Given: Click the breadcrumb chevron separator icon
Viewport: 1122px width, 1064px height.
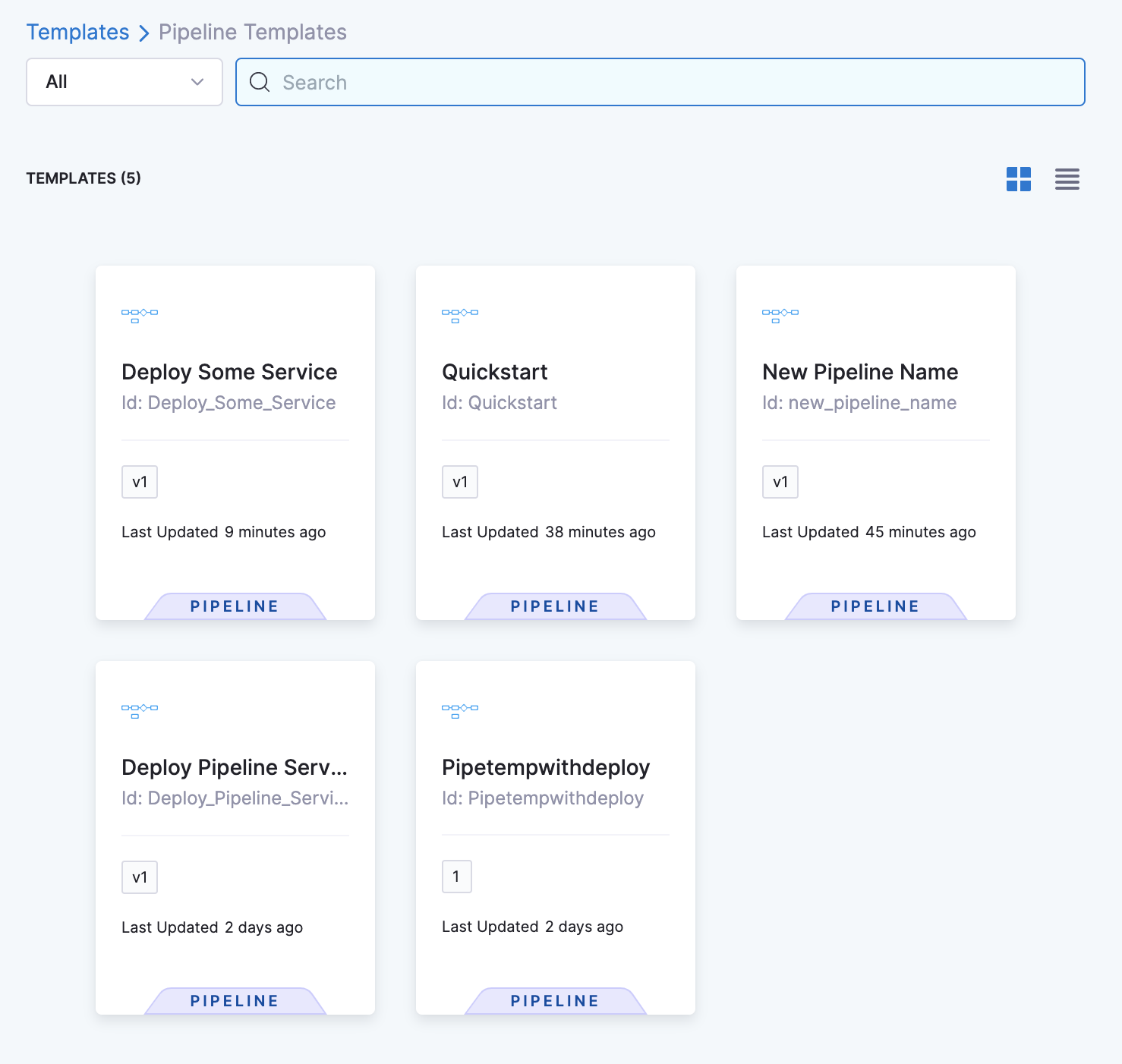Looking at the screenshot, I should coord(143,33).
